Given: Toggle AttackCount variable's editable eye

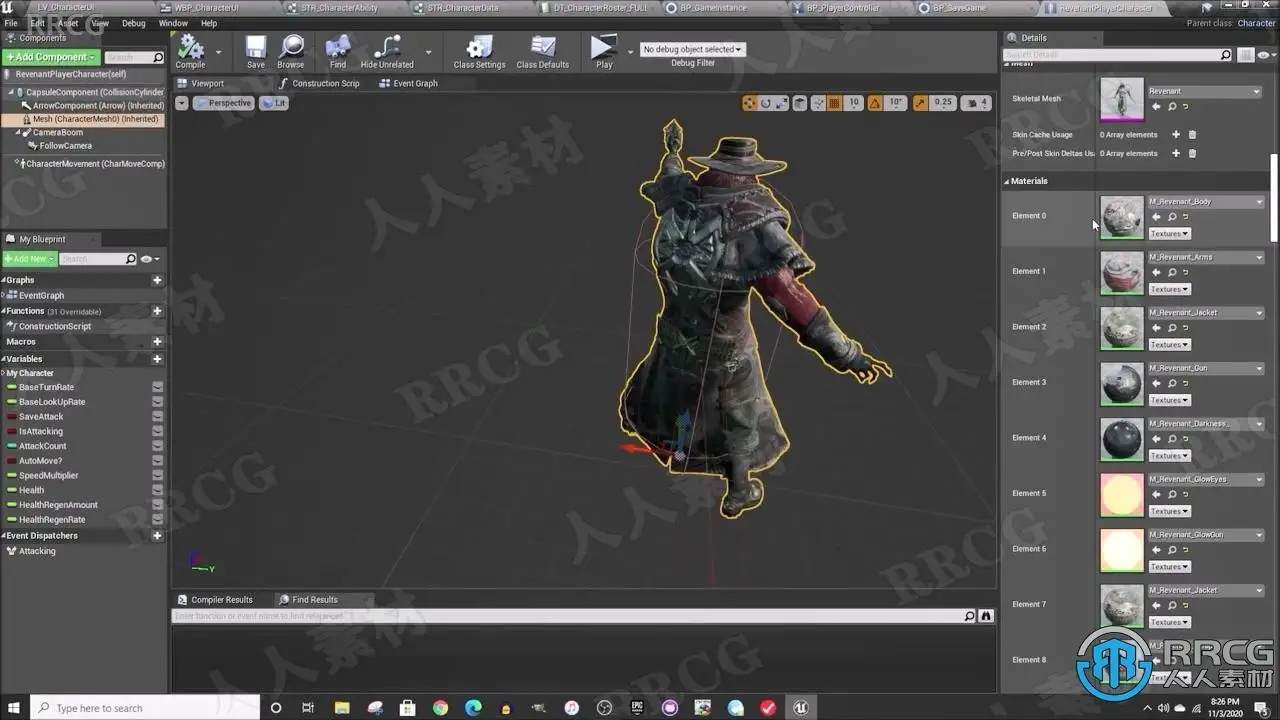Looking at the screenshot, I should (x=157, y=446).
